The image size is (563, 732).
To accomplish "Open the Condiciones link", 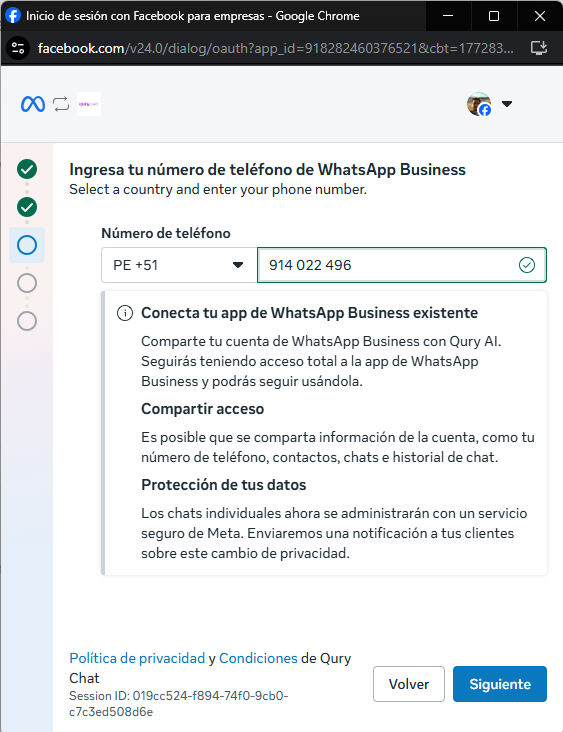I will (x=258, y=658).
